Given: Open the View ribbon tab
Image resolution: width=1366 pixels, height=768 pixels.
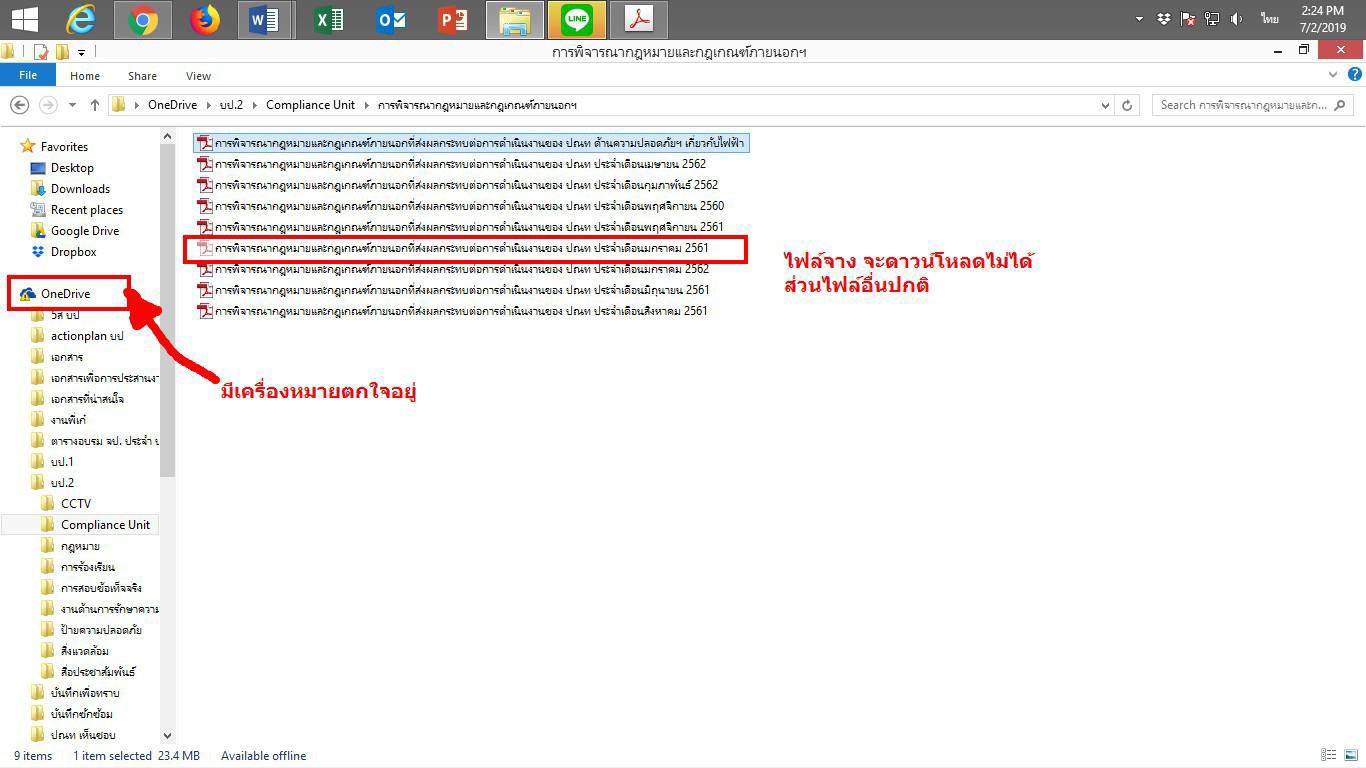Looking at the screenshot, I should click(x=198, y=76).
